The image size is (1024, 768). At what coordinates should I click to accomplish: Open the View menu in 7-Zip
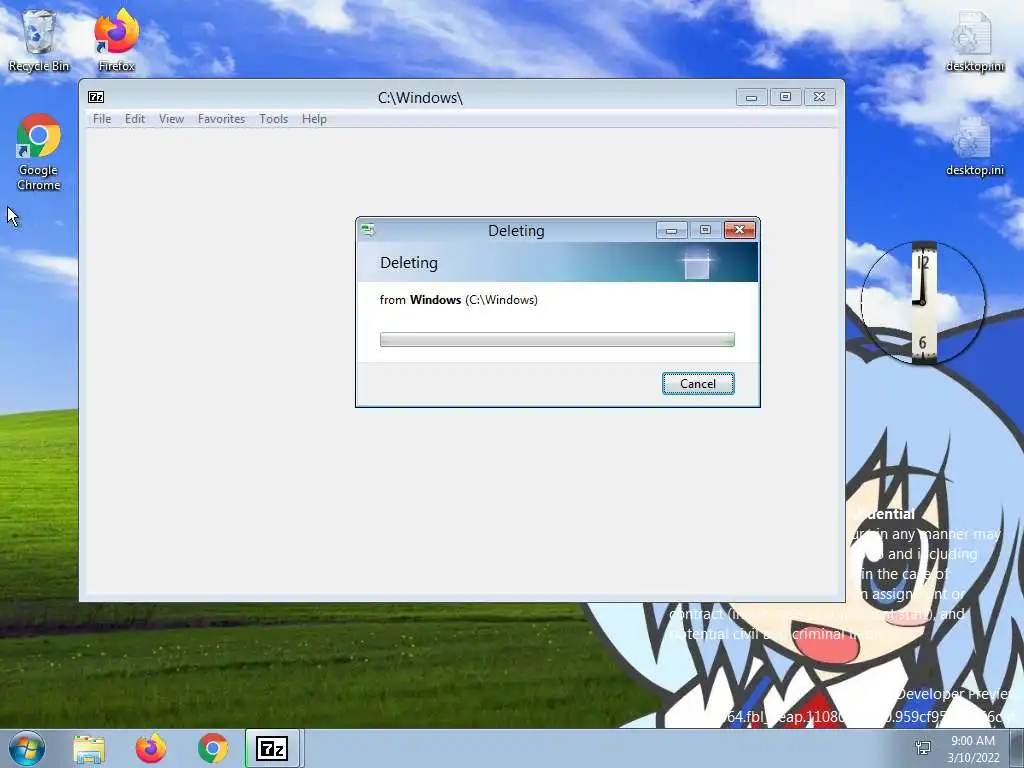(x=171, y=119)
